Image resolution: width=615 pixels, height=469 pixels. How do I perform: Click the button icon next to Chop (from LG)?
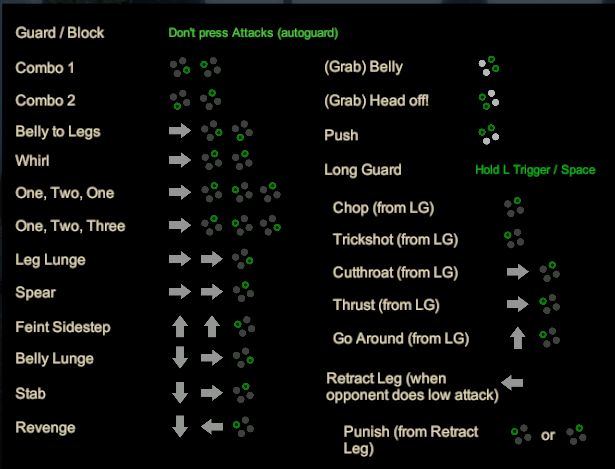[514, 207]
